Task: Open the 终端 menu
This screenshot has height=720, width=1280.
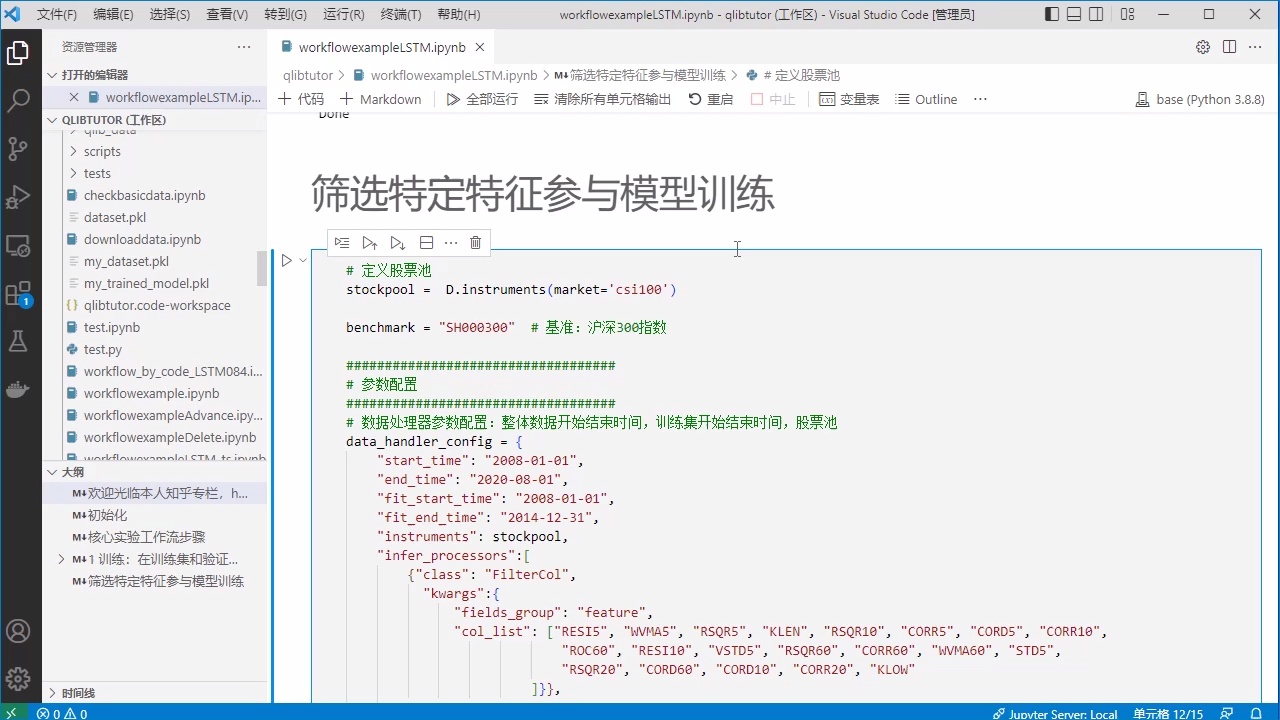Action: click(400, 14)
